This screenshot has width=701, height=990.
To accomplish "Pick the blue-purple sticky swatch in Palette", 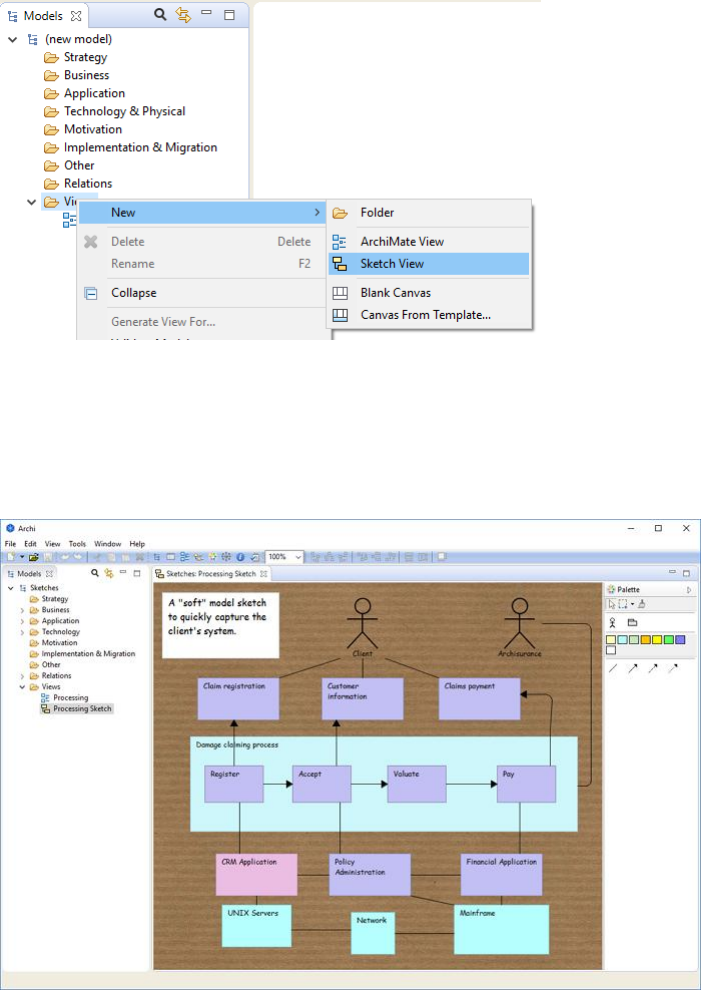I will (680, 640).
